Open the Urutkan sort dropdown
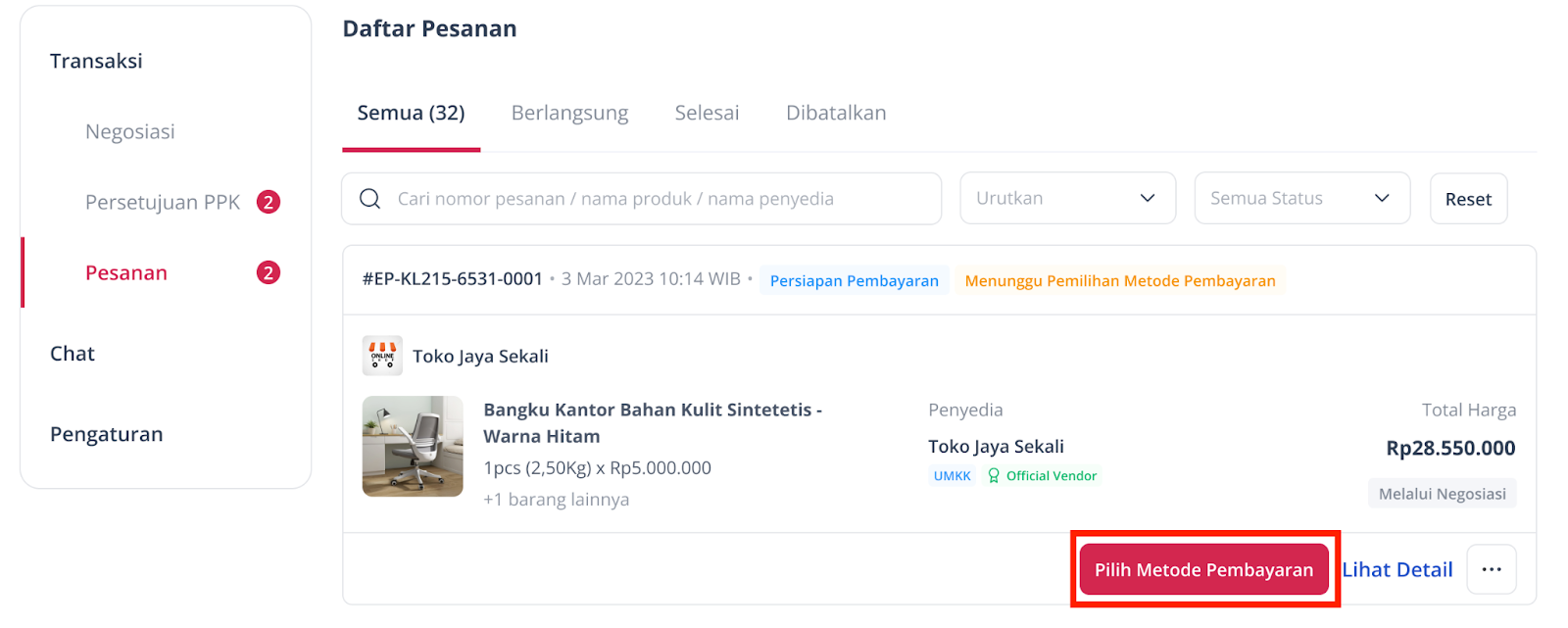Screen dimensions: 1568x628 tap(1067, 198)
